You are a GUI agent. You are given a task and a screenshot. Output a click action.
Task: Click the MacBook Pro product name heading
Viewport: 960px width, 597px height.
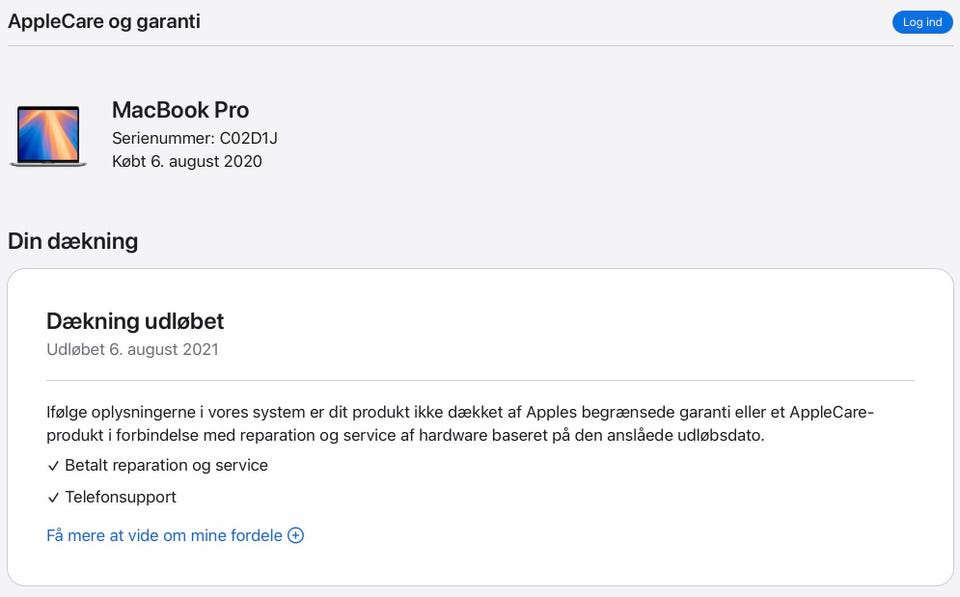[x=180, y=110]
